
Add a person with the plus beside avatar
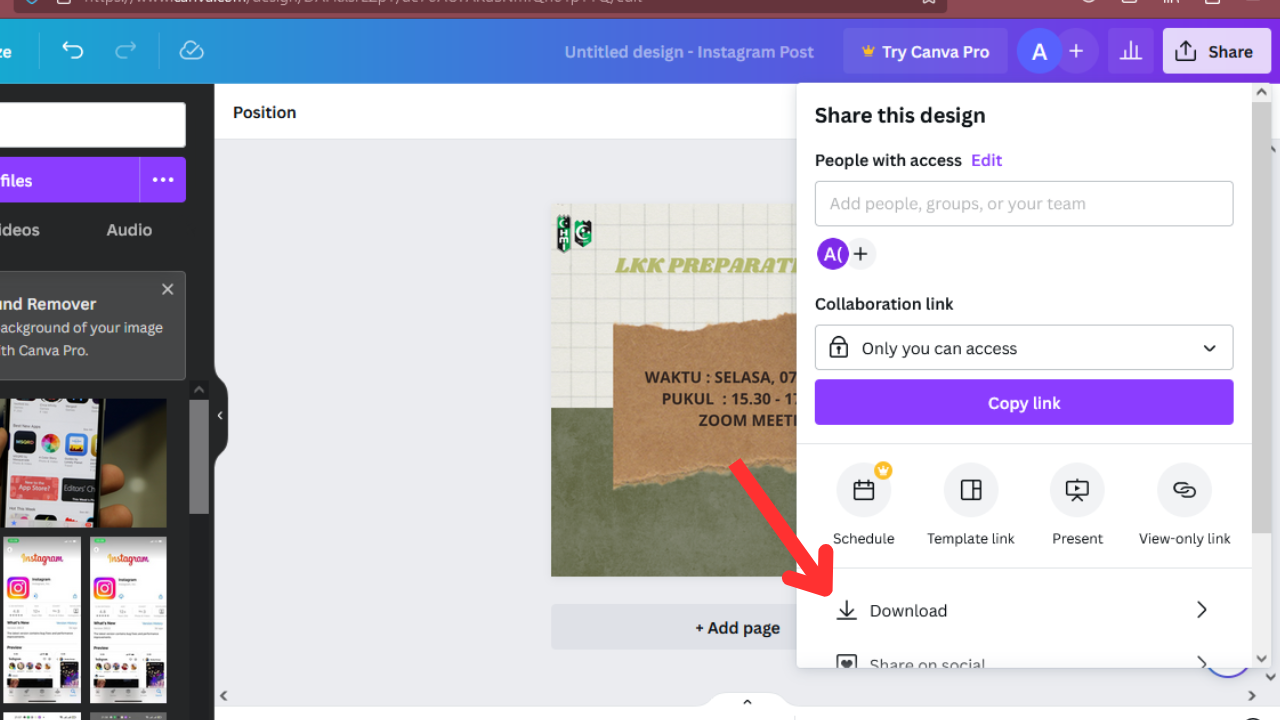tap(860, 254)
